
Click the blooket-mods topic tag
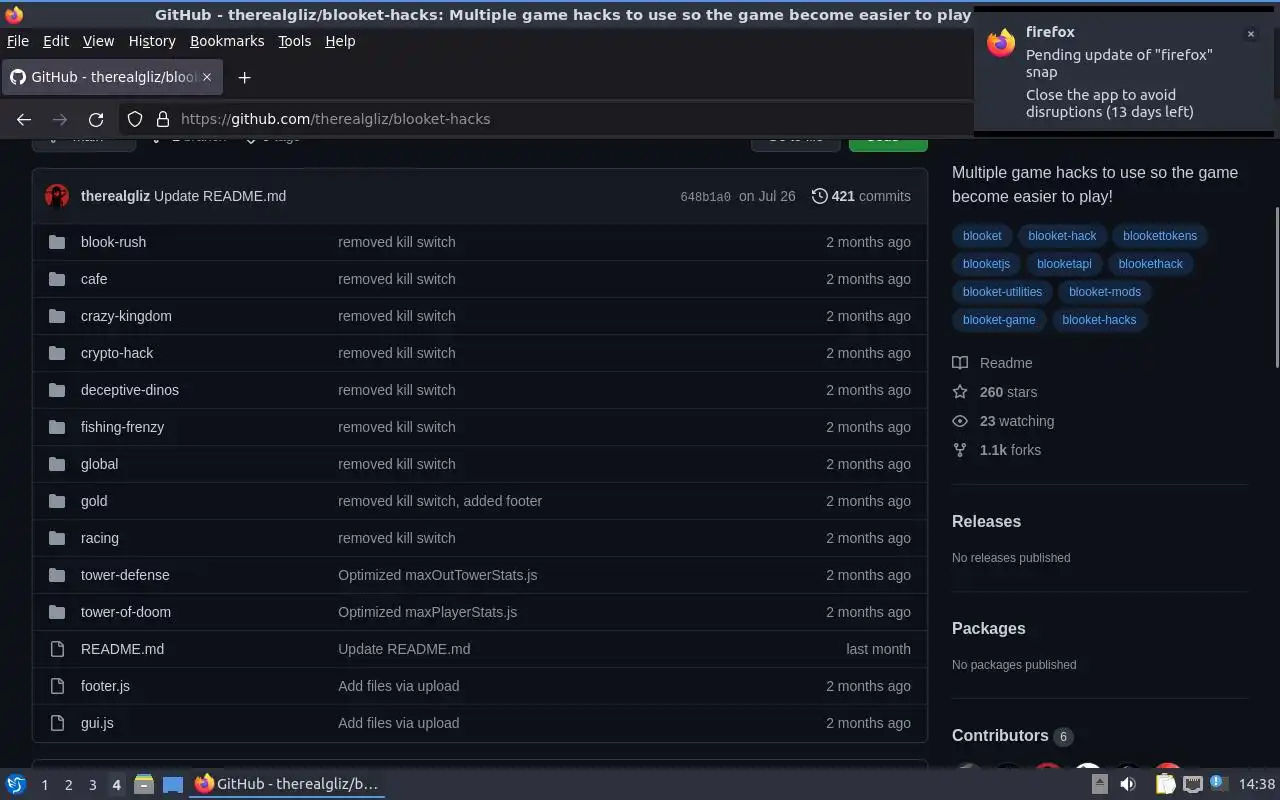point(1104,292)
